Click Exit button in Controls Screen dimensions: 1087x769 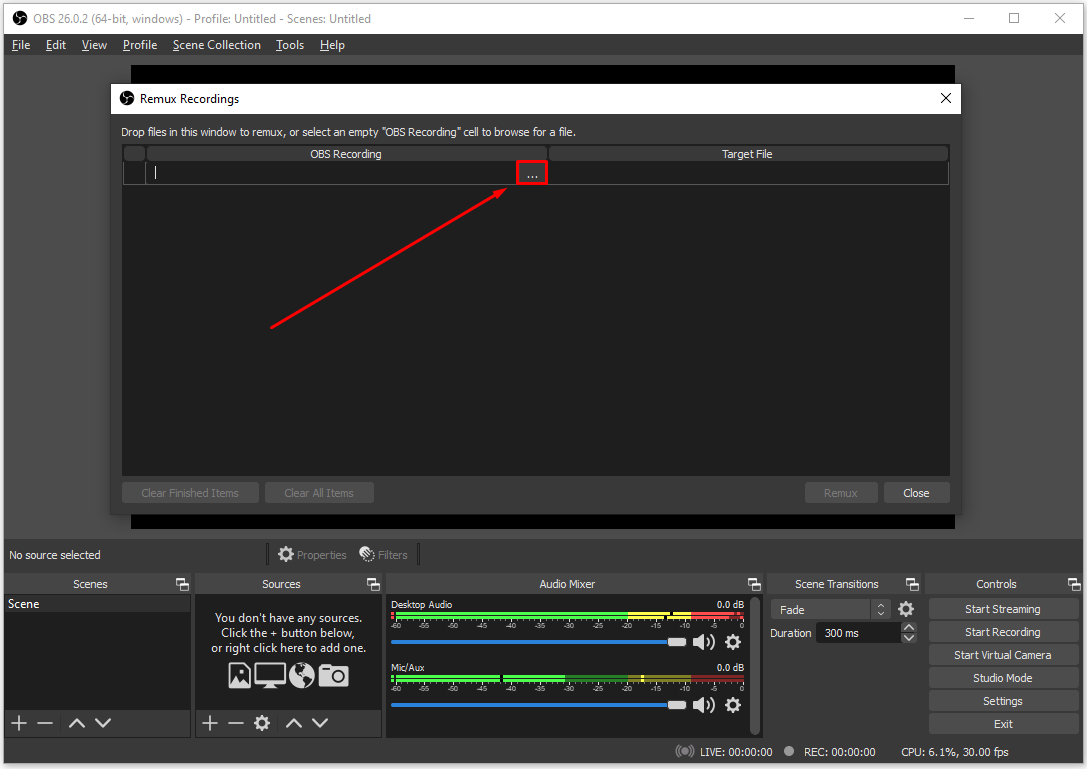pyautogui.click(x=1002, y=724)
